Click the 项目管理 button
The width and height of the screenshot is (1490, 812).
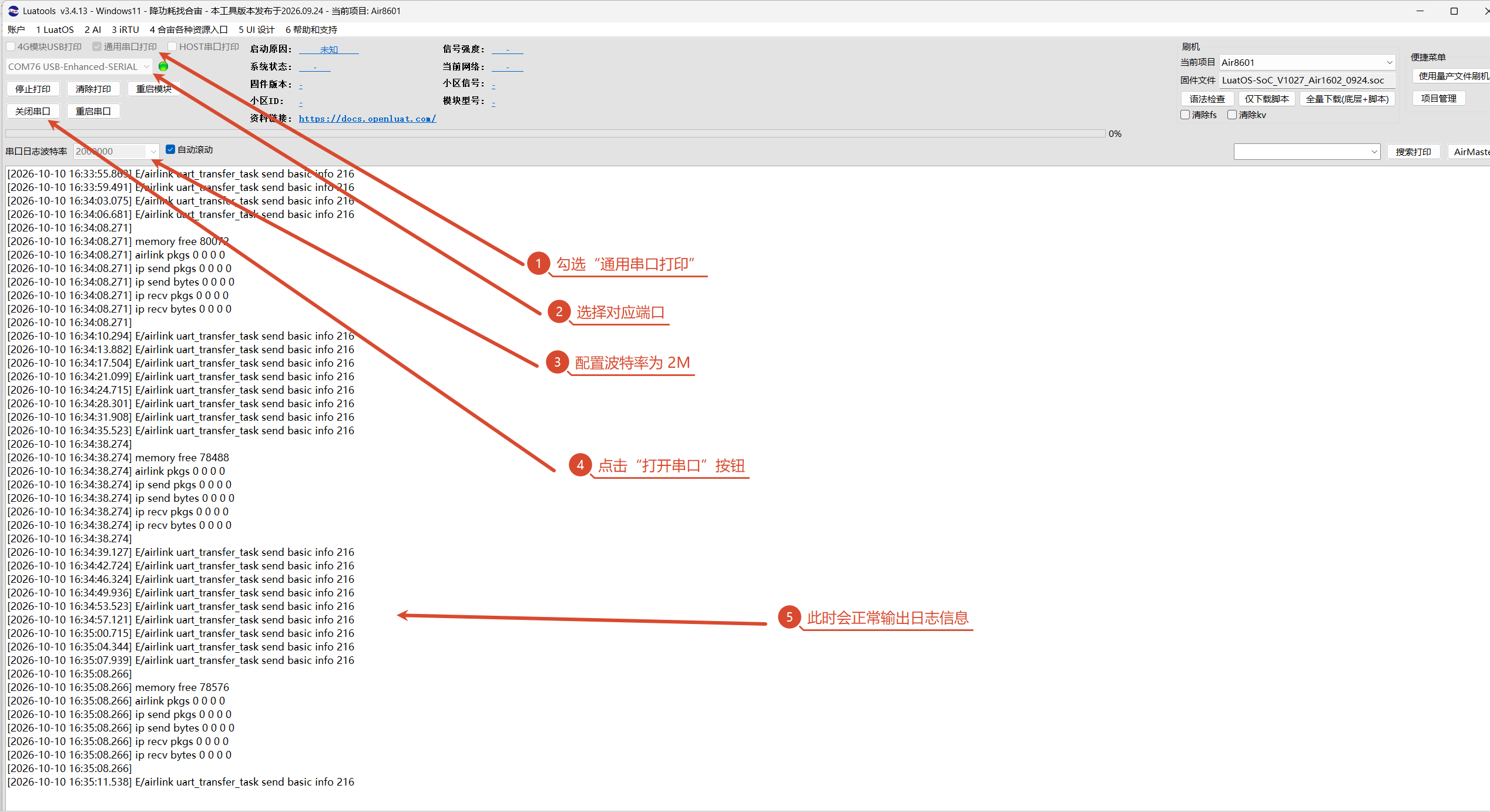(x=1439, y=98)
